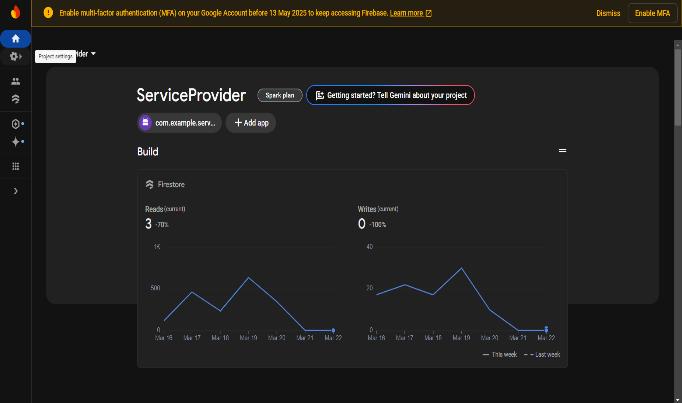Open the Project Overview home icon
Viewport: 682px width, 403px height.
[16, 39]
